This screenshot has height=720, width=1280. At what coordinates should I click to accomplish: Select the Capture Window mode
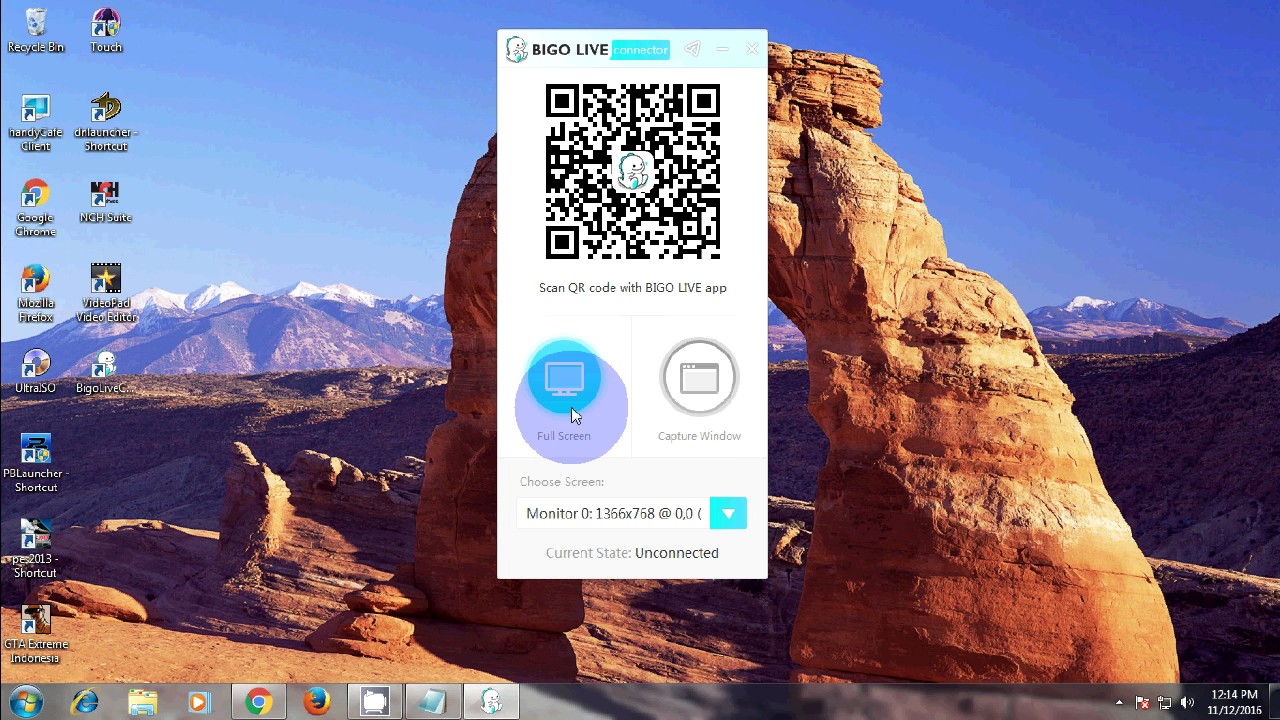[x=699, y=377]
